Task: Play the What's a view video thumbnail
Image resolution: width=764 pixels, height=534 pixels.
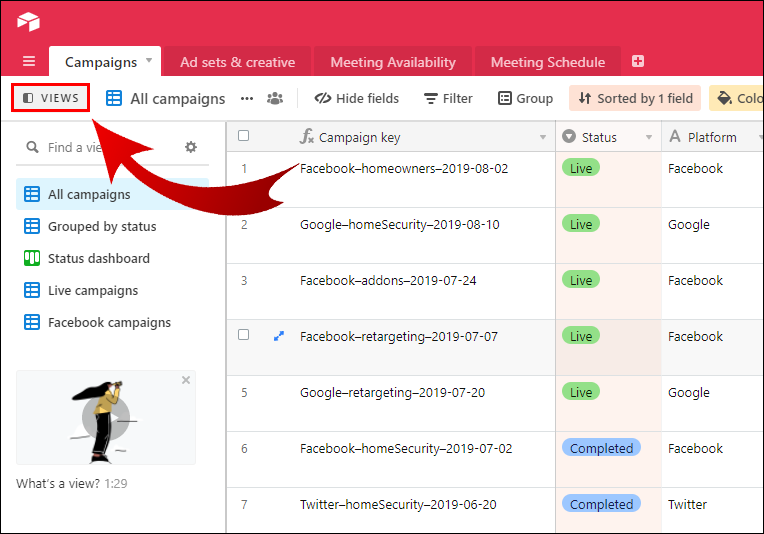Action: [105, 417]
